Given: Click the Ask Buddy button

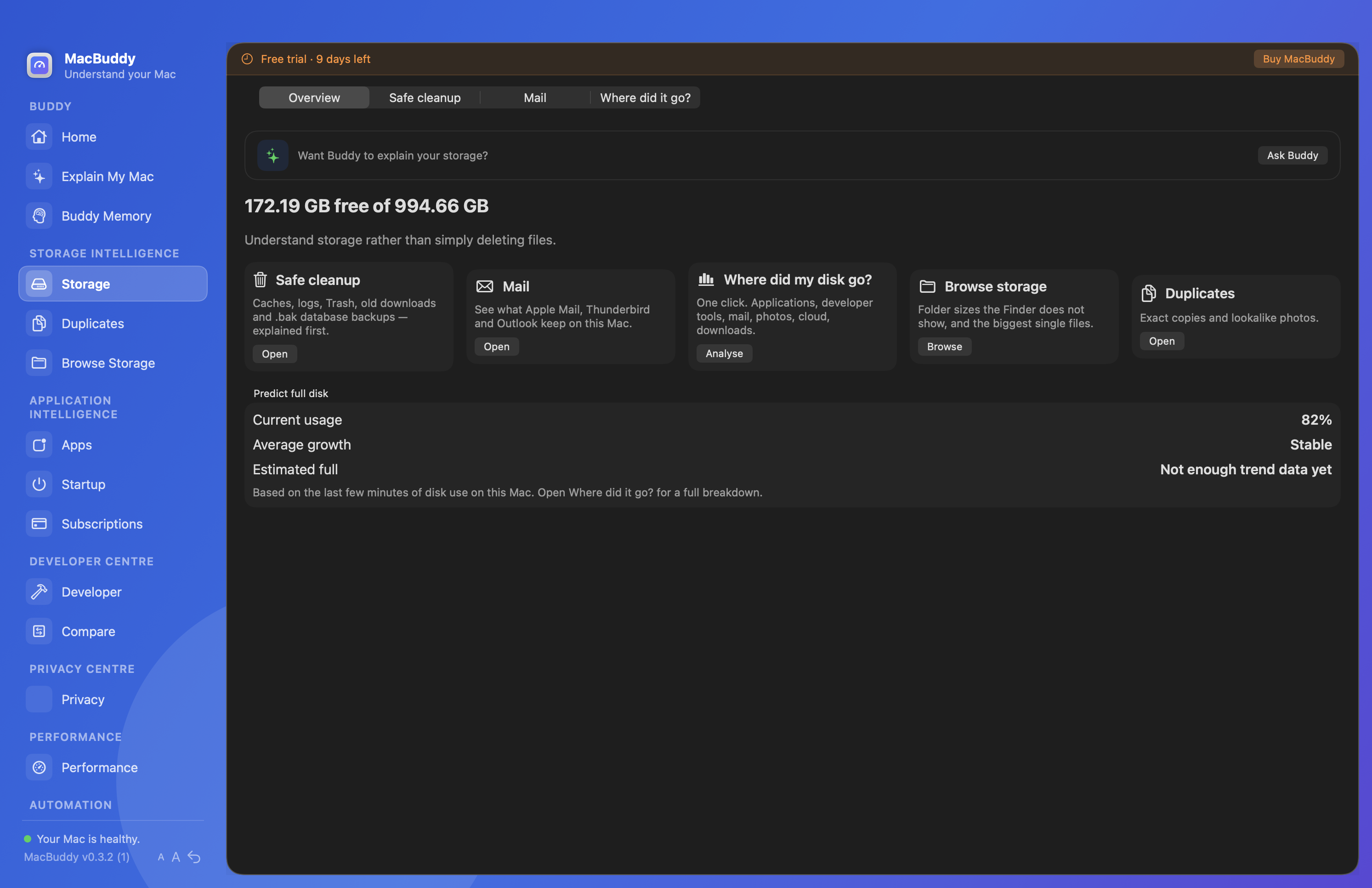Looking at the screenshot, I should pos(1293,155).
